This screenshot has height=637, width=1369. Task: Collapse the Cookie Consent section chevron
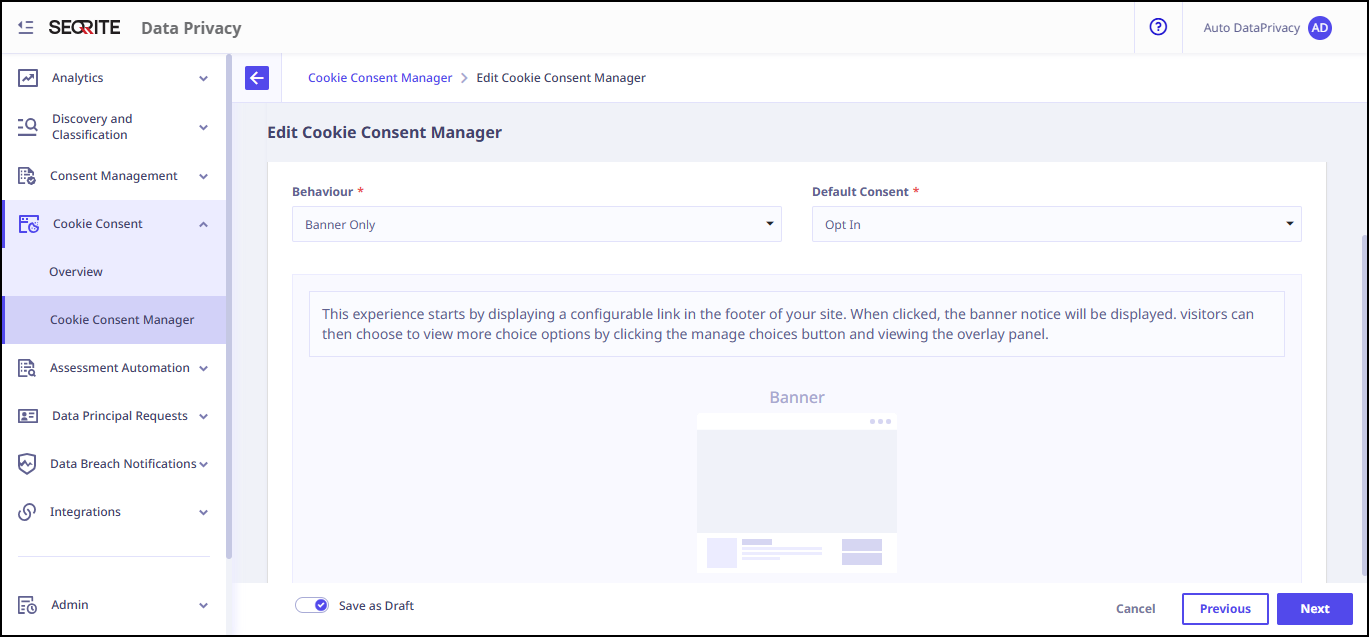203,224
